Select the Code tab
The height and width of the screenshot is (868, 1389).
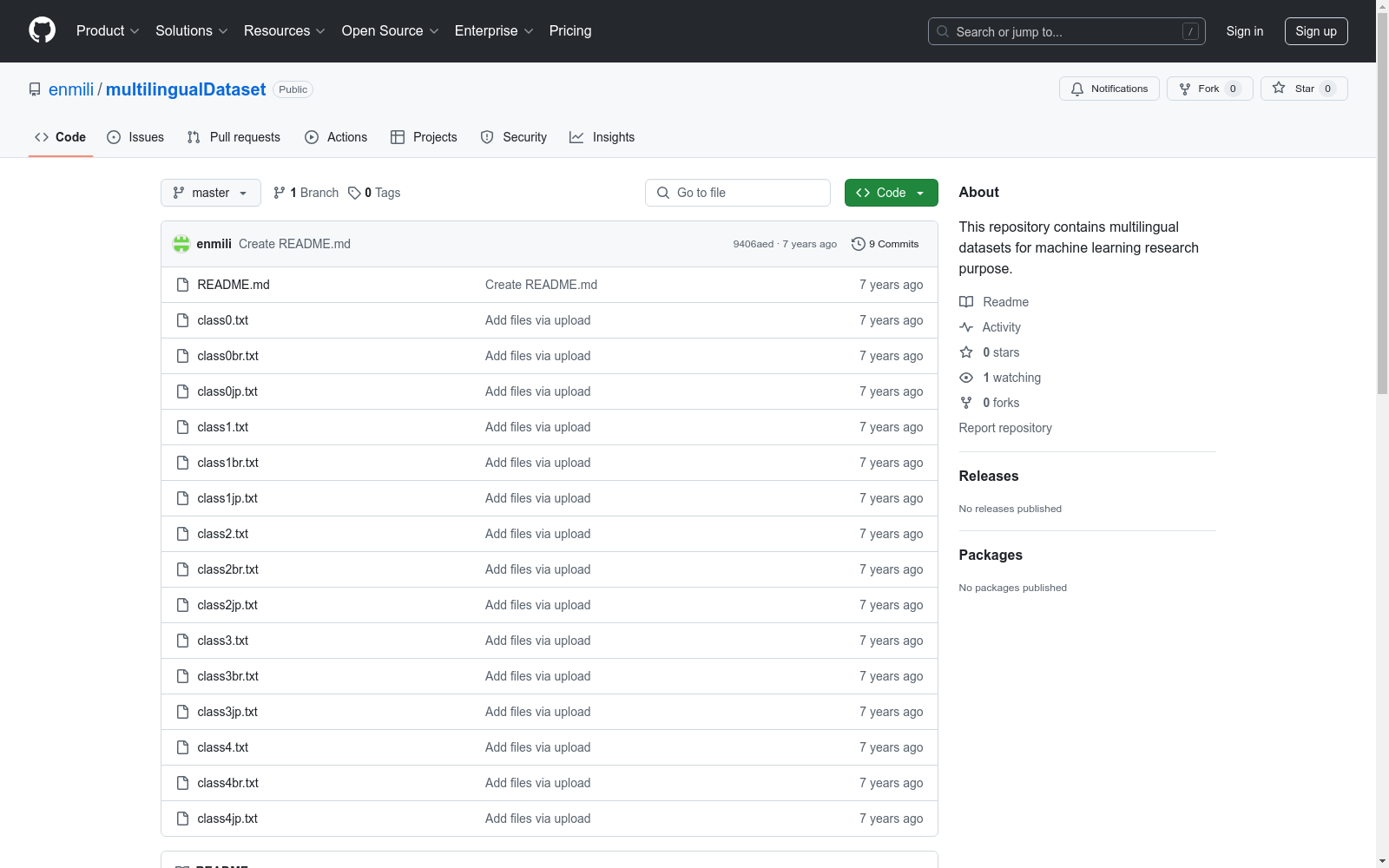[60, 137]
